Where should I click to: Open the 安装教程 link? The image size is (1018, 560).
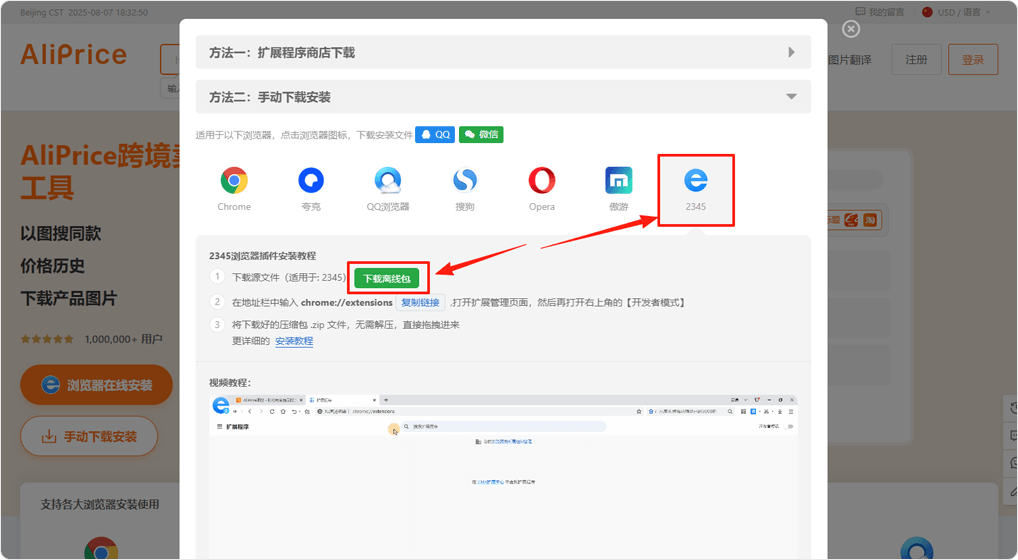click(294, 341)
